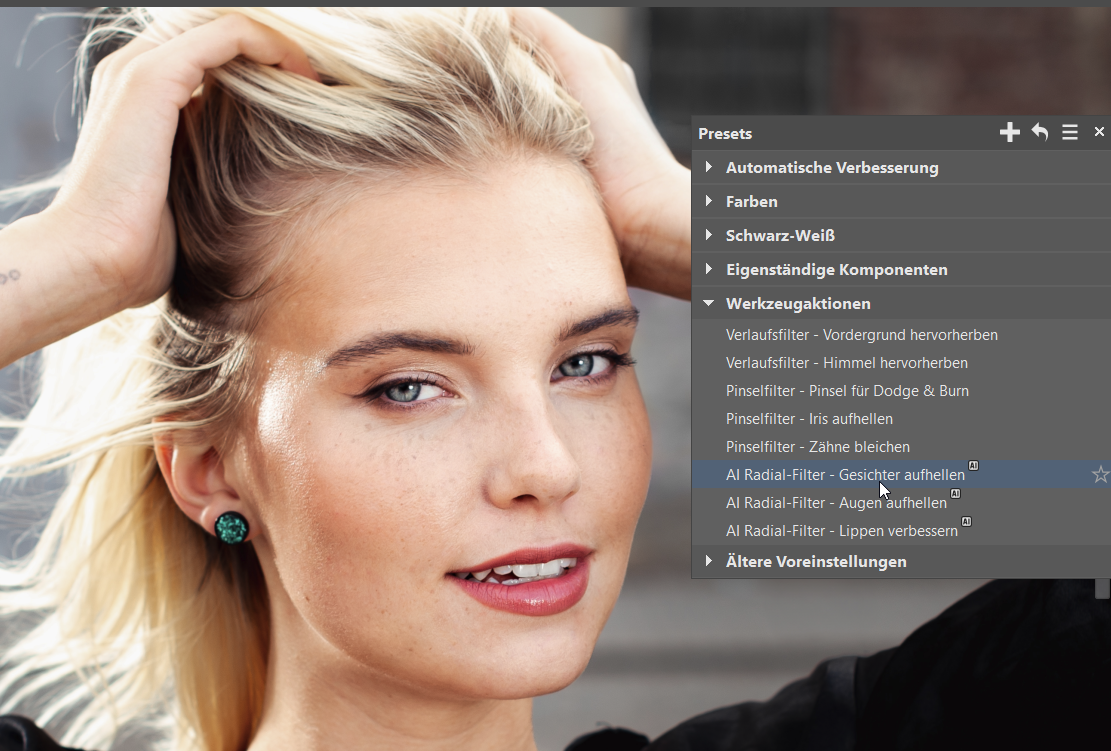1111x751 pixels.
Task: Star the Gesichter aufhellen preset as favorite
Action: tap(1100, 475)
